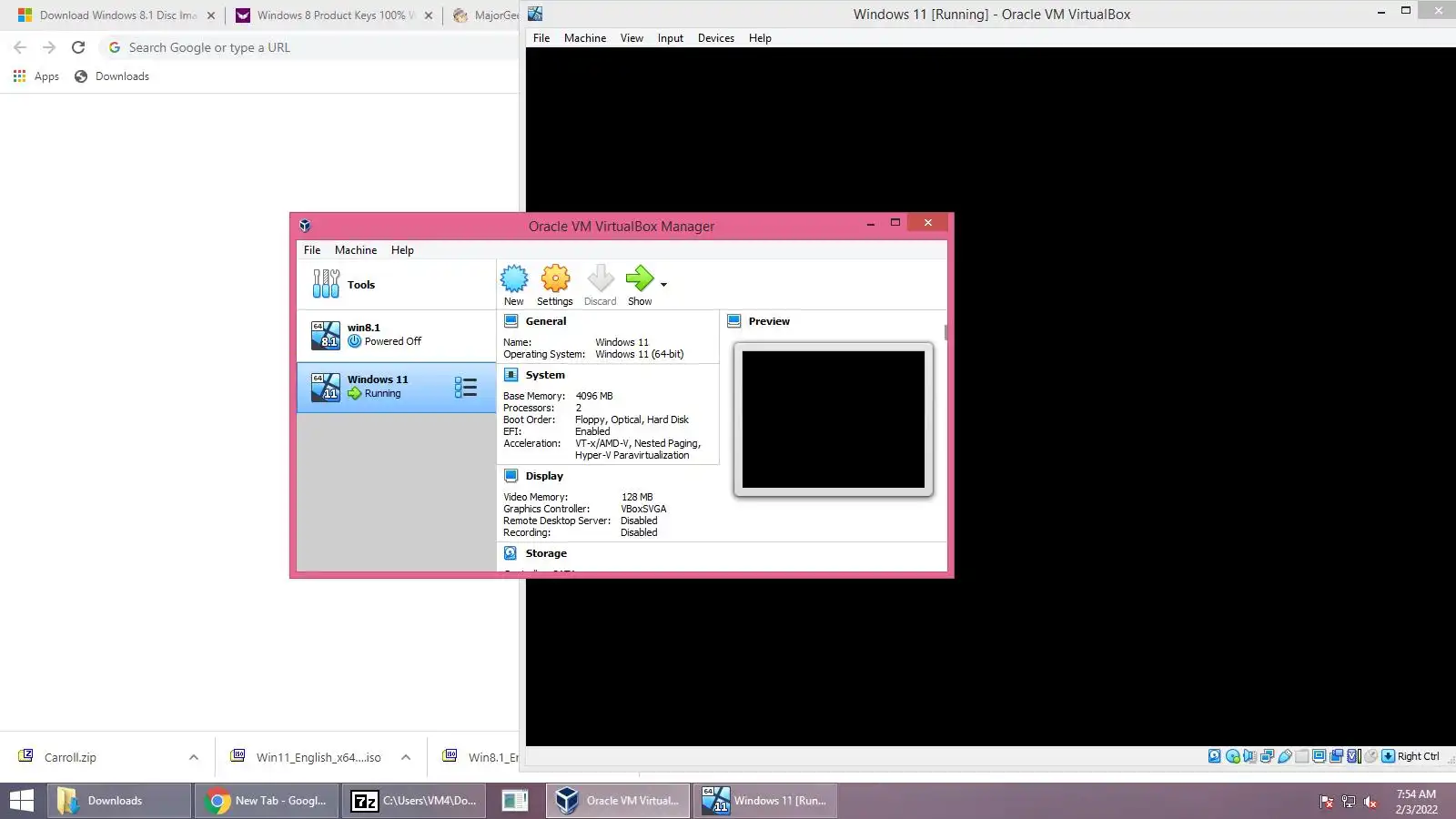Open the Devices menu in the VM window
Screen dimensions: 1456x819
pyautogui.click(x=716, y=38)
